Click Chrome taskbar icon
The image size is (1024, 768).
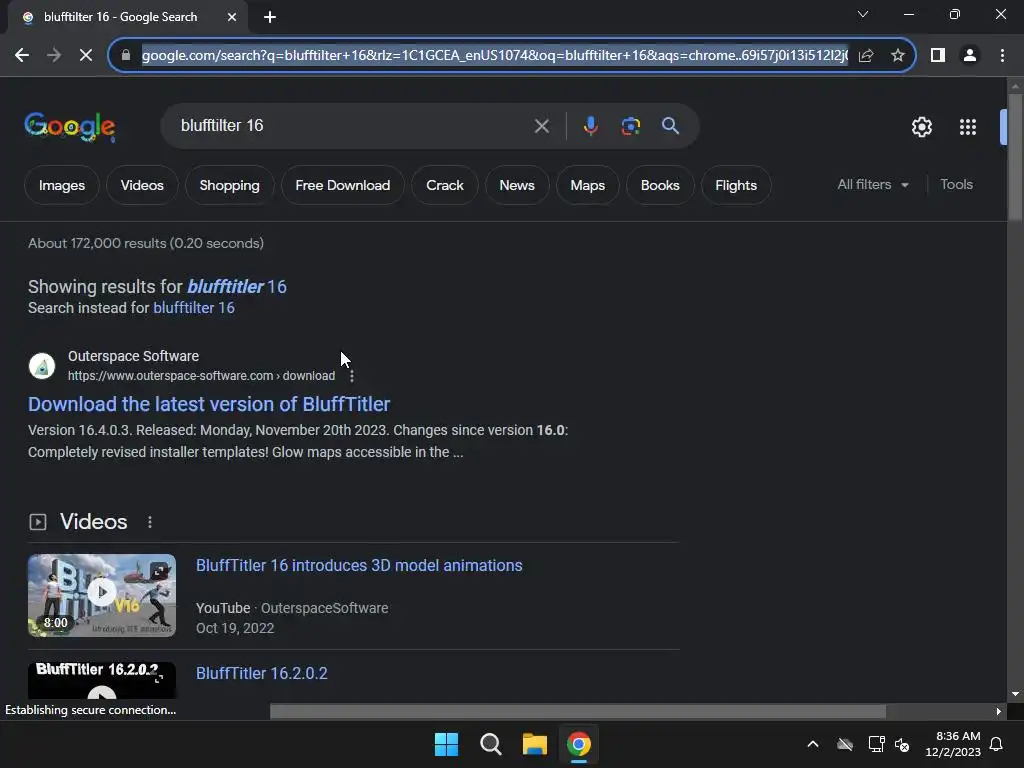pos(579,744)
